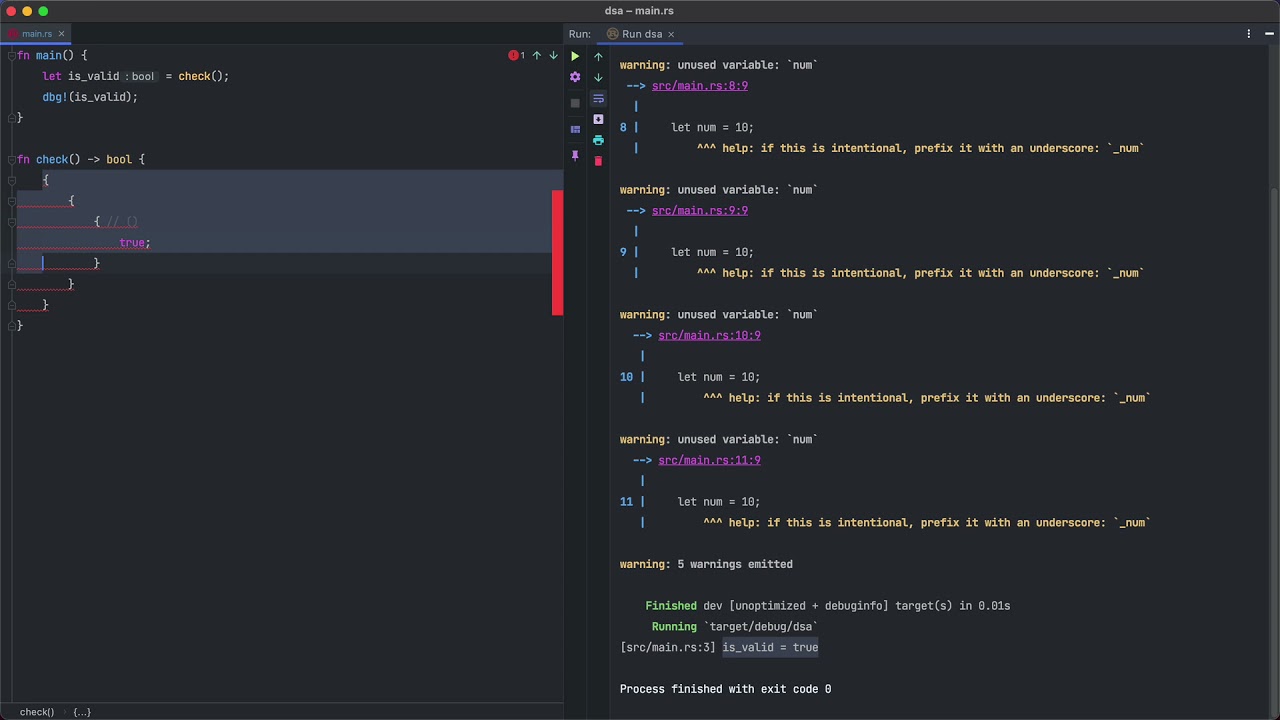Clear all console output with the red trash icon
The width and height of the screenshot is (1280, 720).
coord(598,161)
